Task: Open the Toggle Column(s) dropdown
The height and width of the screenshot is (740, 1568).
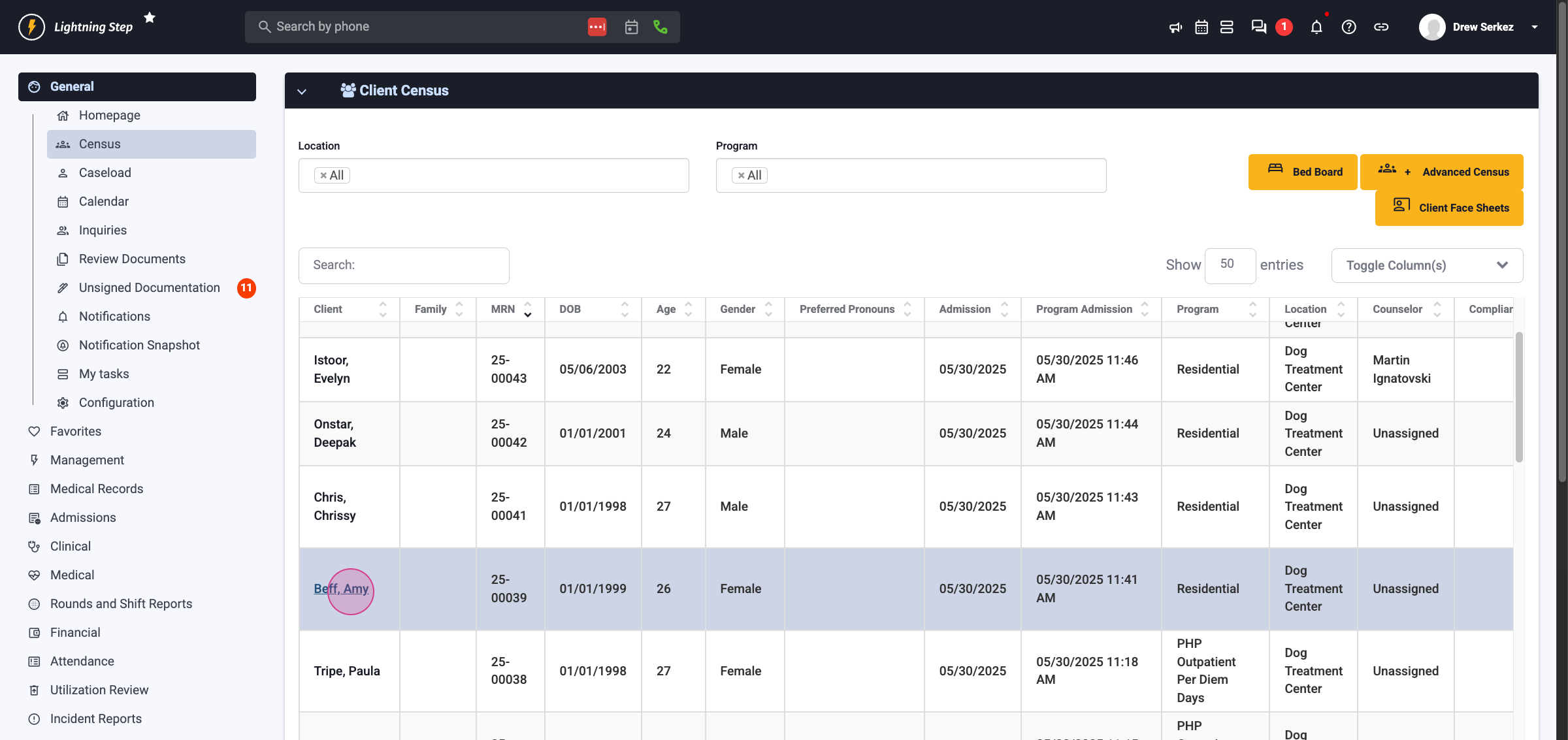Action: pos(1427,265)
